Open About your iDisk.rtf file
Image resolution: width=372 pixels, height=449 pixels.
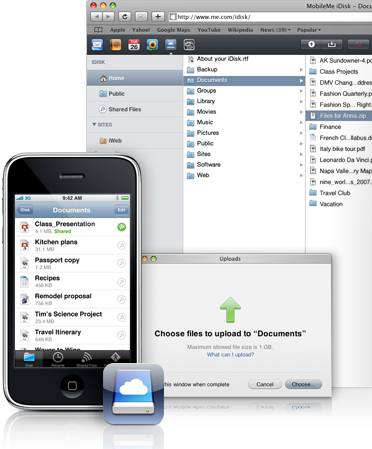pyautogui.click(x=244, y=59)
